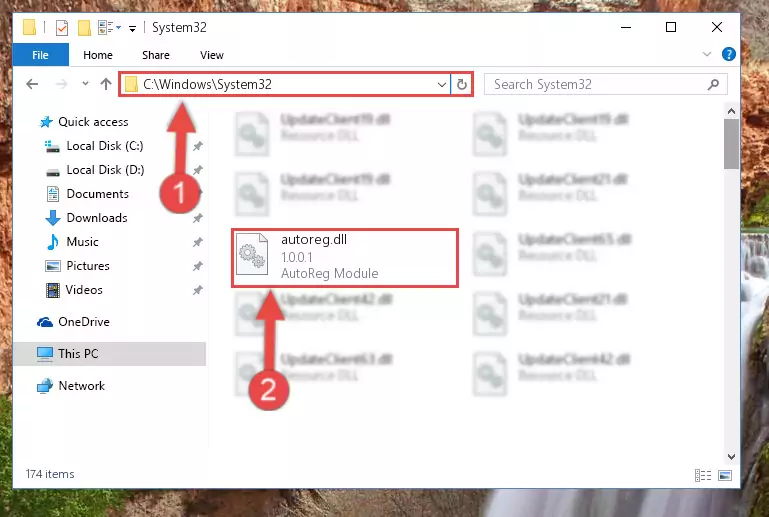
Task: Click the vertical scrollbar thumb
Action: click(x=731, y=144)
